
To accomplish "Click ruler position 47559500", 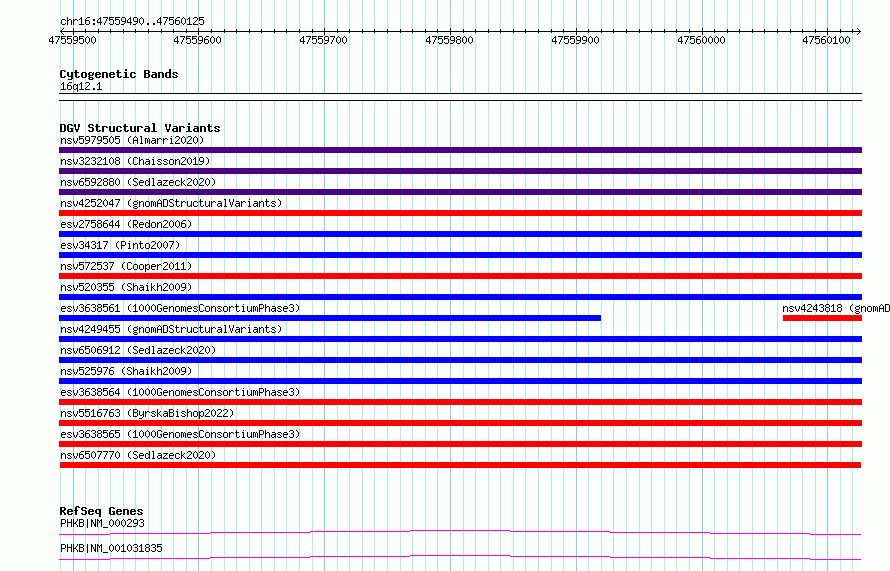I will click(x=73, y=40).
